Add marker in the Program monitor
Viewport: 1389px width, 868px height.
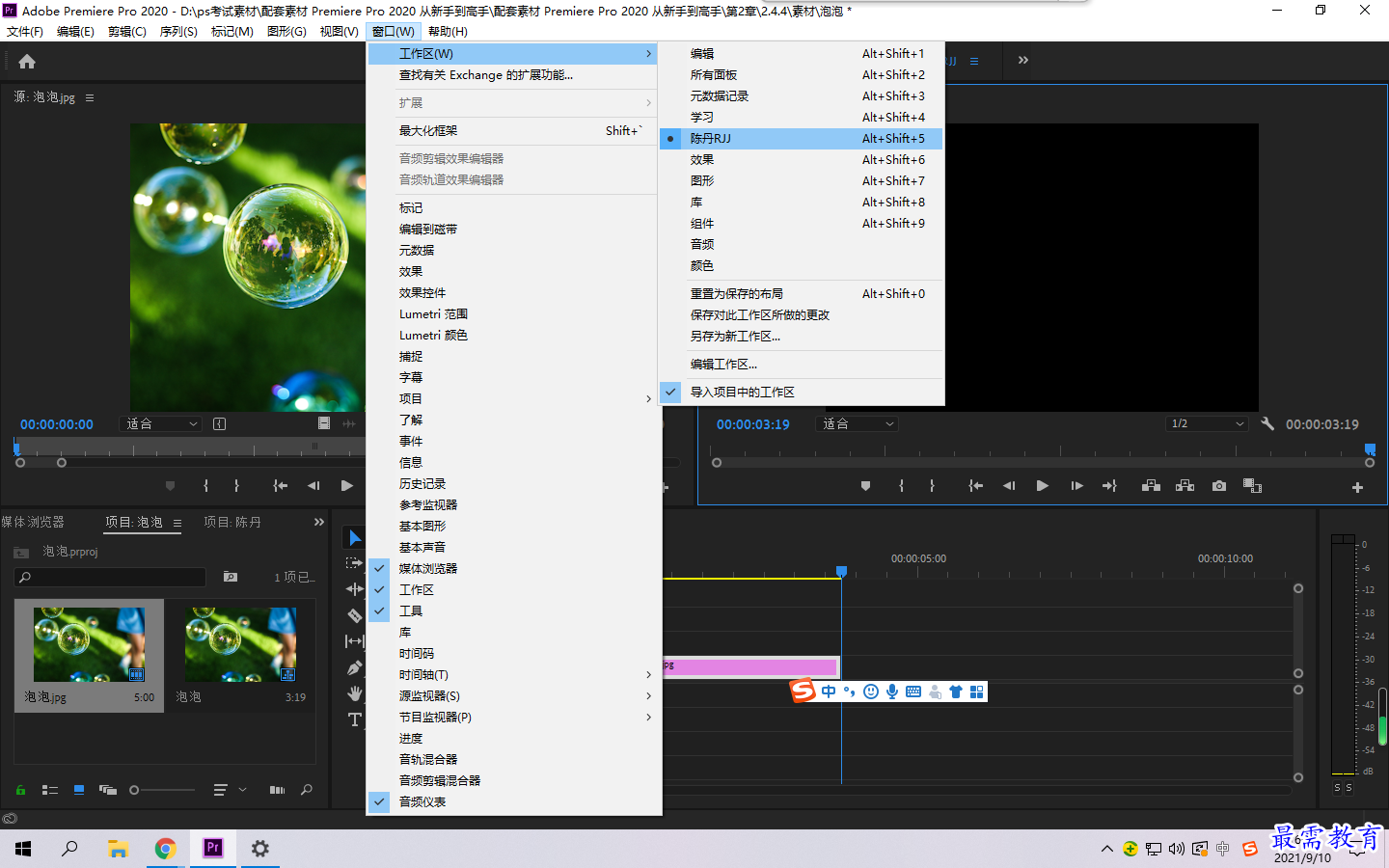pyautogui.click(x=865, y=486)
